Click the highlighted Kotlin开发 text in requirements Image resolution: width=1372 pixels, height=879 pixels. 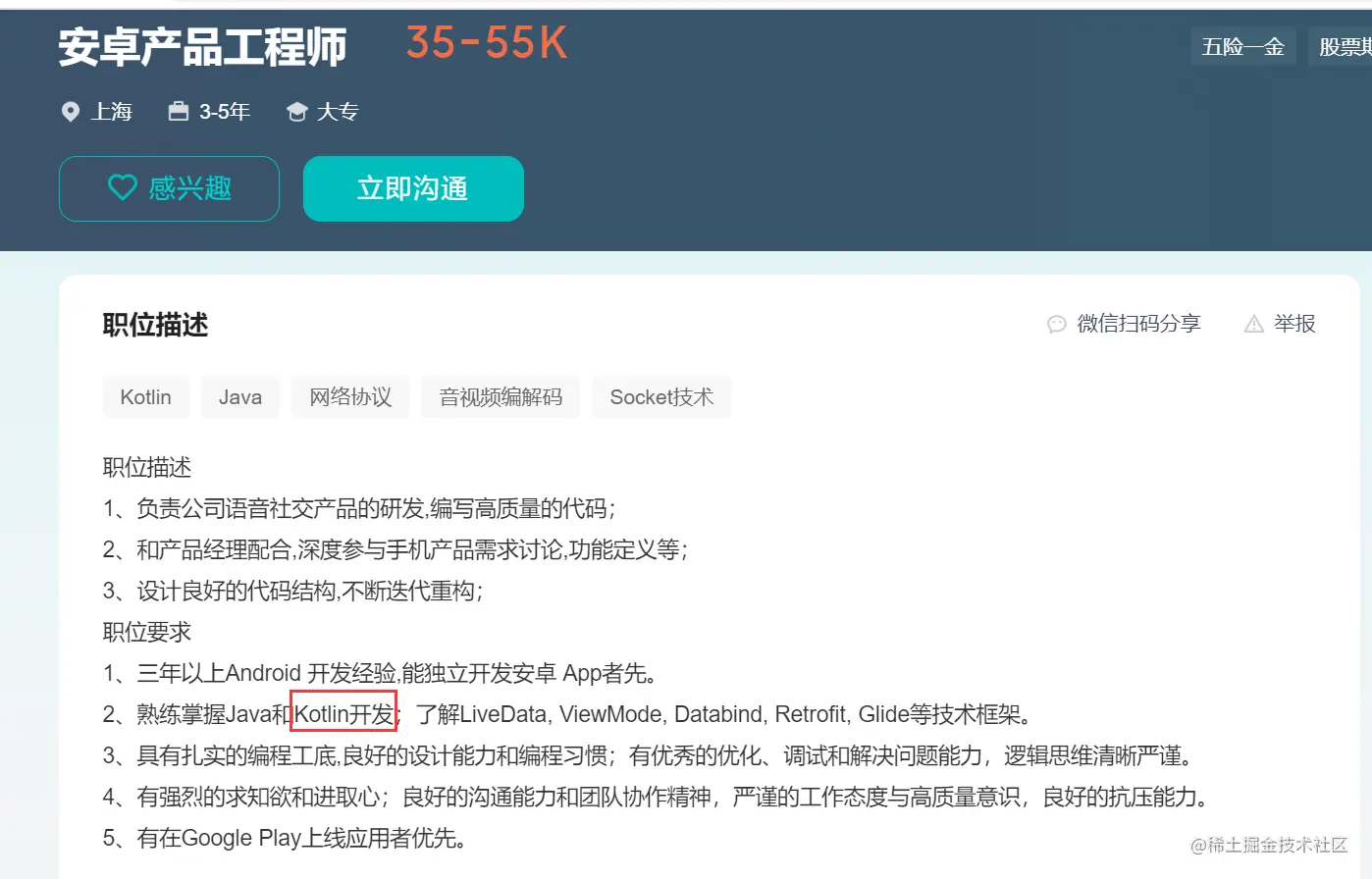tap(342, 713)
